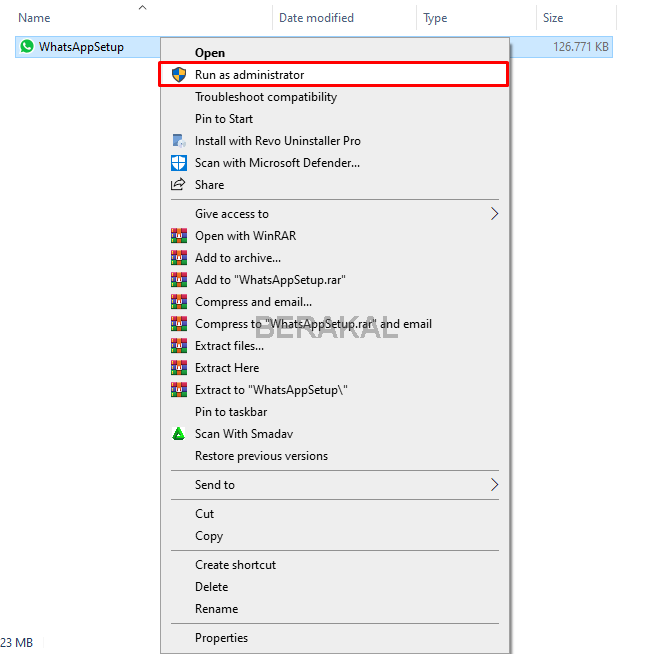
Task: Expand the Send to submenu arrow
Action: coord(494,485)
